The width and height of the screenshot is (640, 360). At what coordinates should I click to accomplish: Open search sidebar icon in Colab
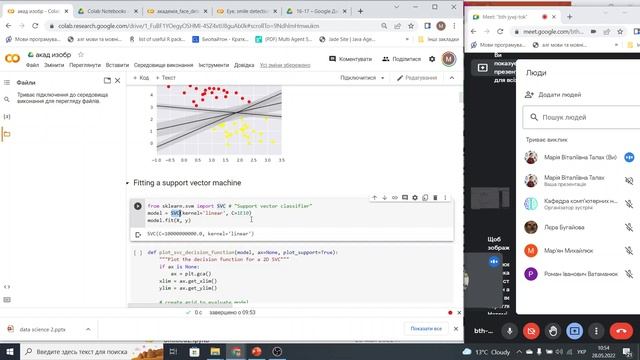pos(7,99)
